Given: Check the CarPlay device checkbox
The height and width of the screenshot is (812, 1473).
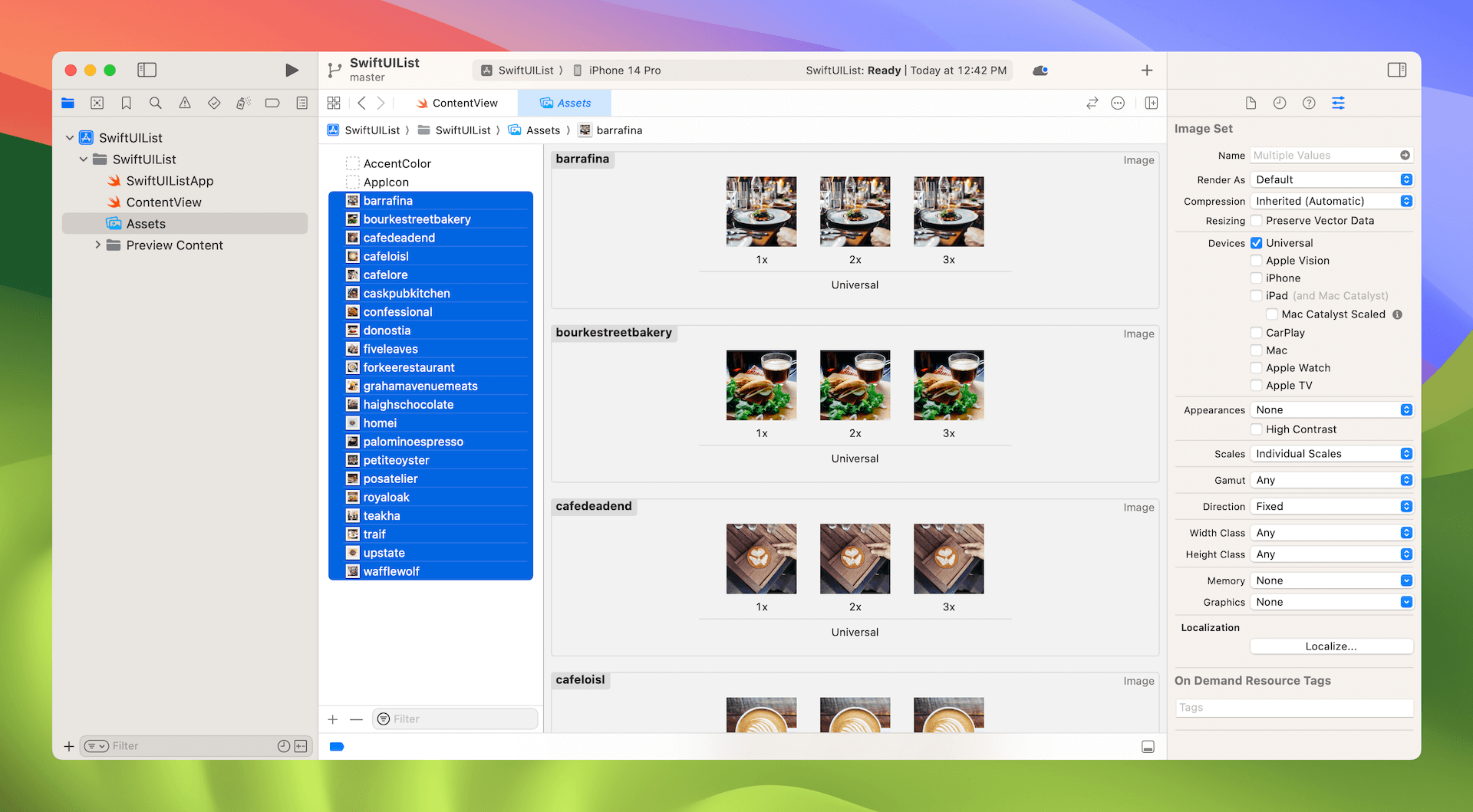Looking at the screenshot, I should [x=1256, y=333].
